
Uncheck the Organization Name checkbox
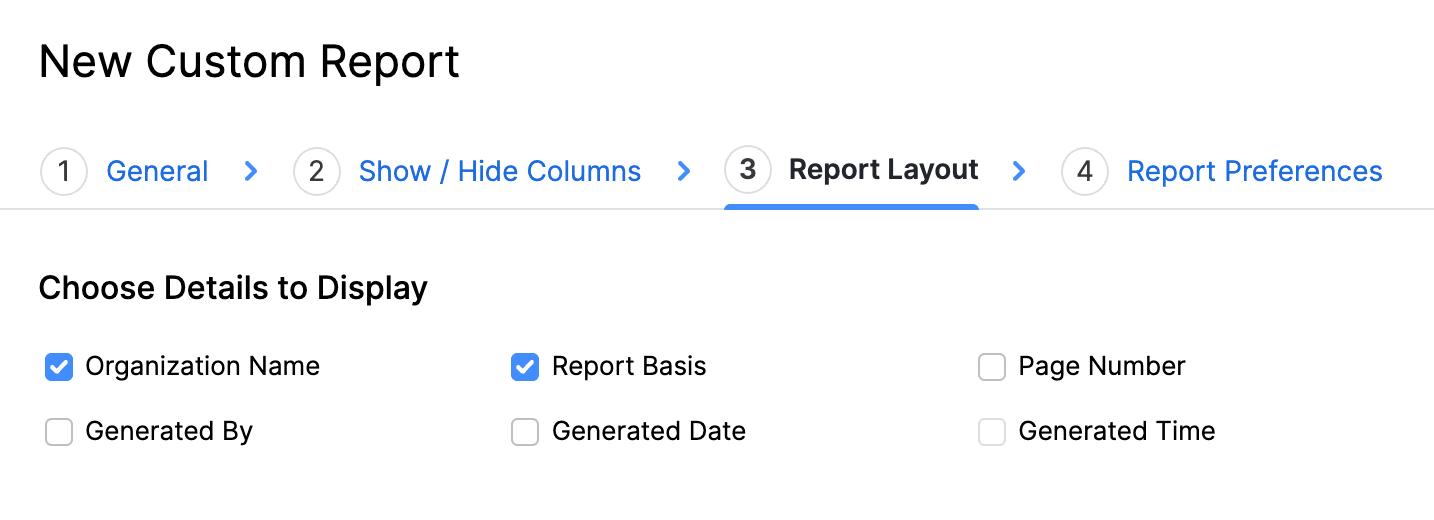click(59, 367)
